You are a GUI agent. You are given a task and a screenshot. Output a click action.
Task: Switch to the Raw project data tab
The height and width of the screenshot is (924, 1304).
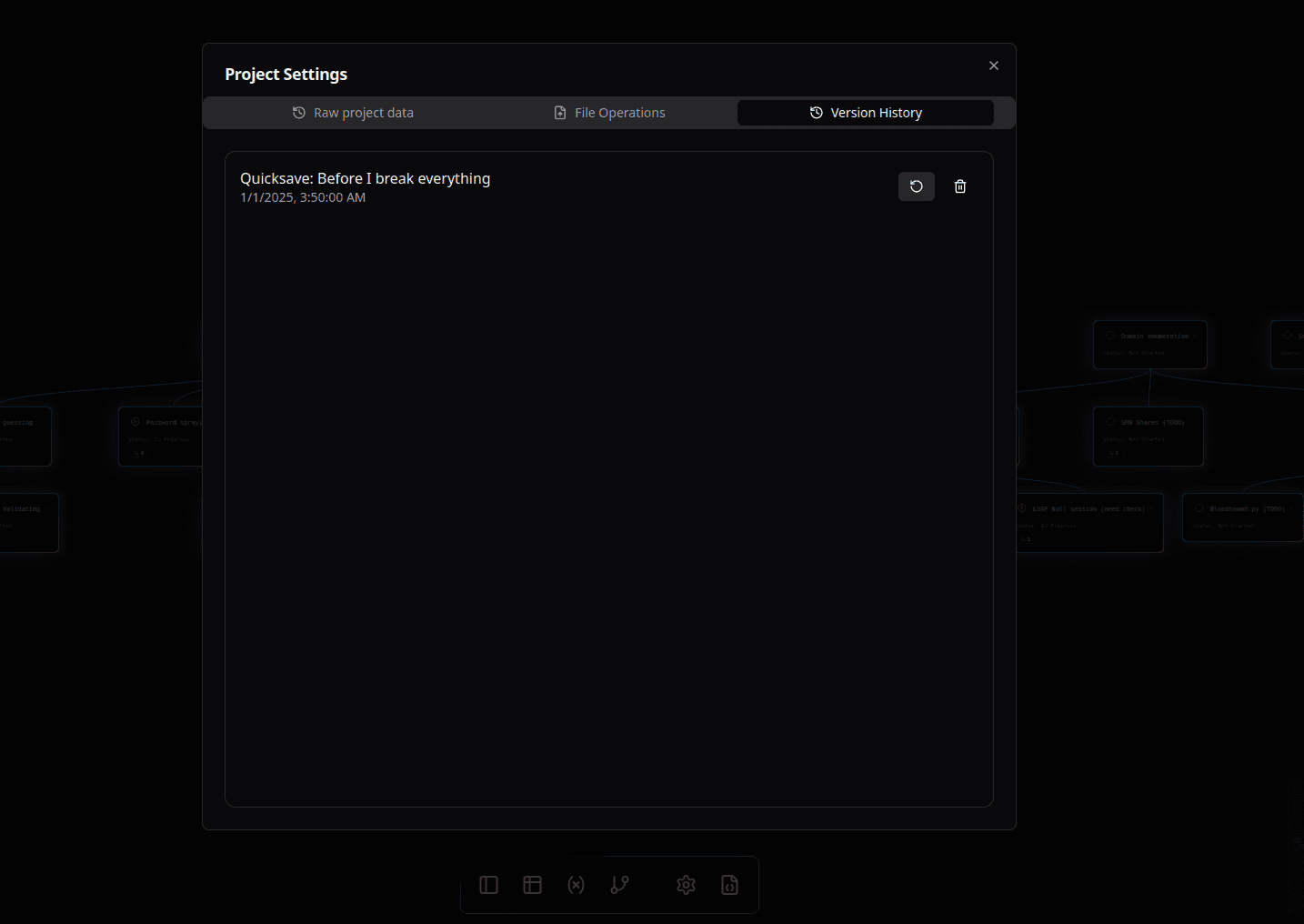point(353,113)
